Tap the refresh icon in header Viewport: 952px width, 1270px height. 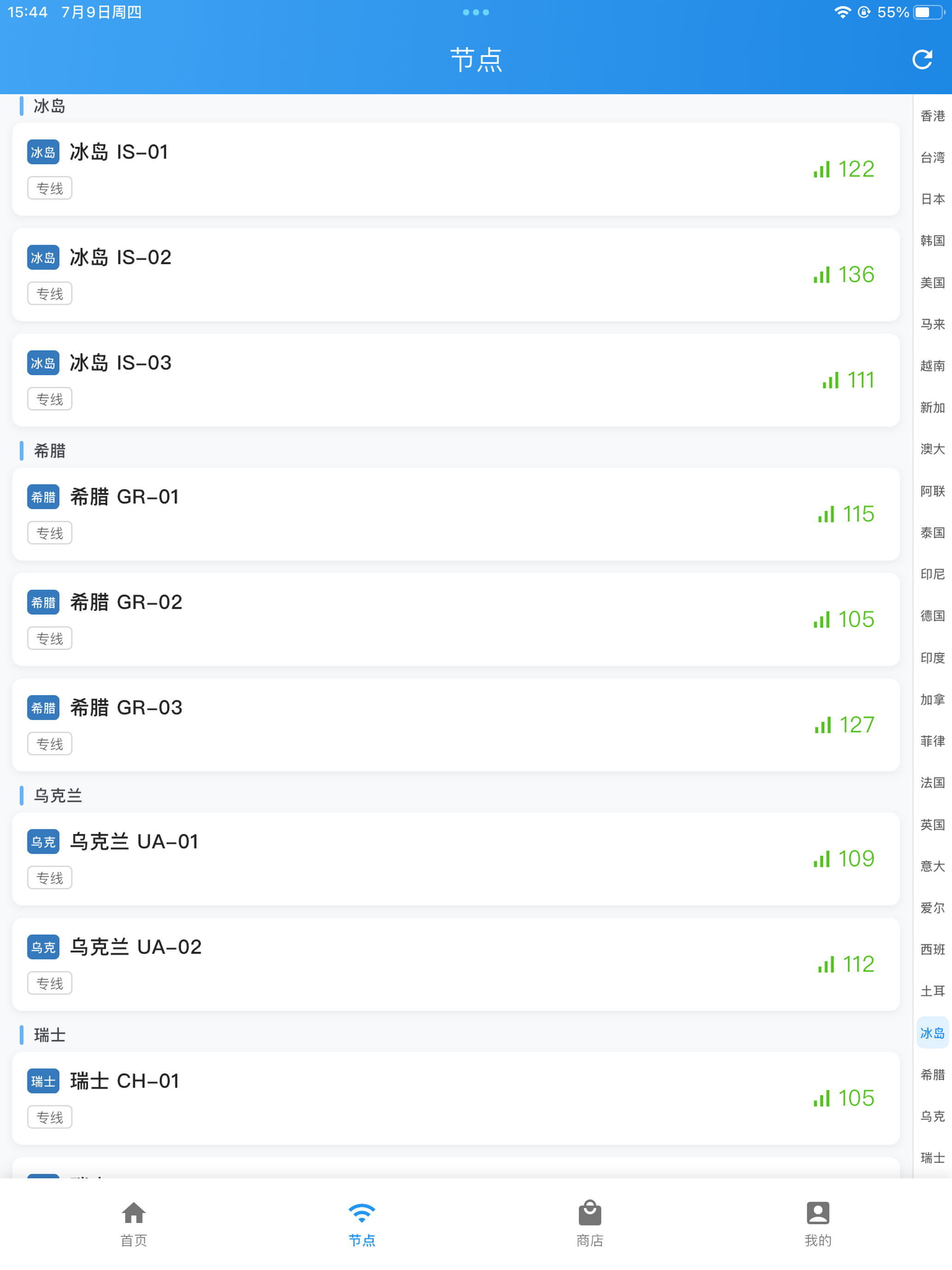pyautogui.click(x=922, y=59)
